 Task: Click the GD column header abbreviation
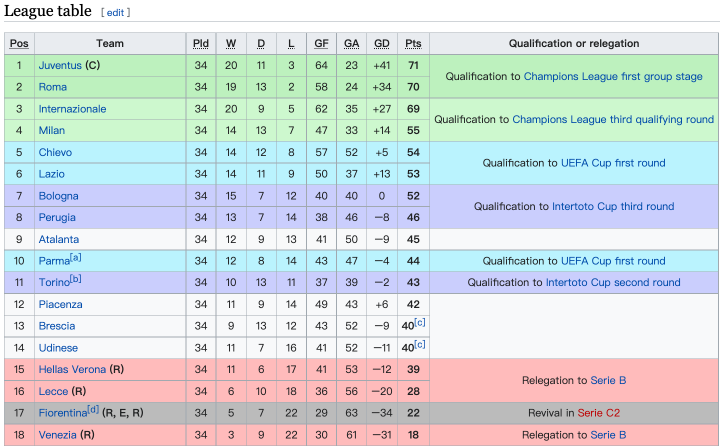382,43
